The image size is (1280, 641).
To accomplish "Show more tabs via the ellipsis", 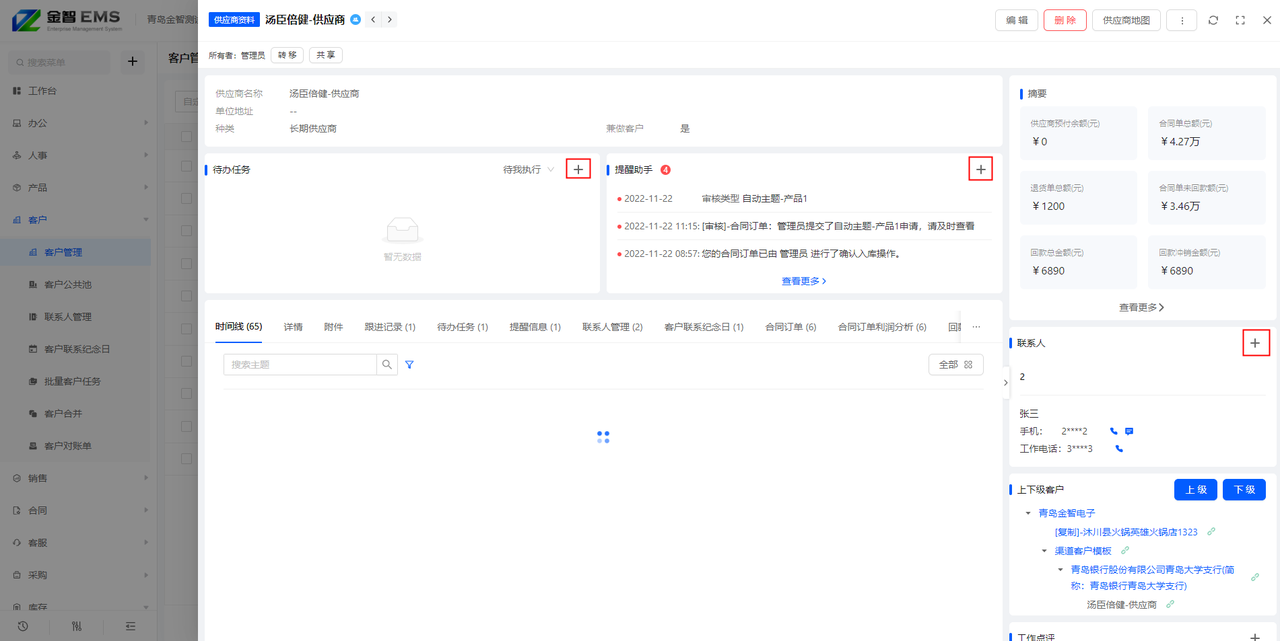I will pos(976,327).
